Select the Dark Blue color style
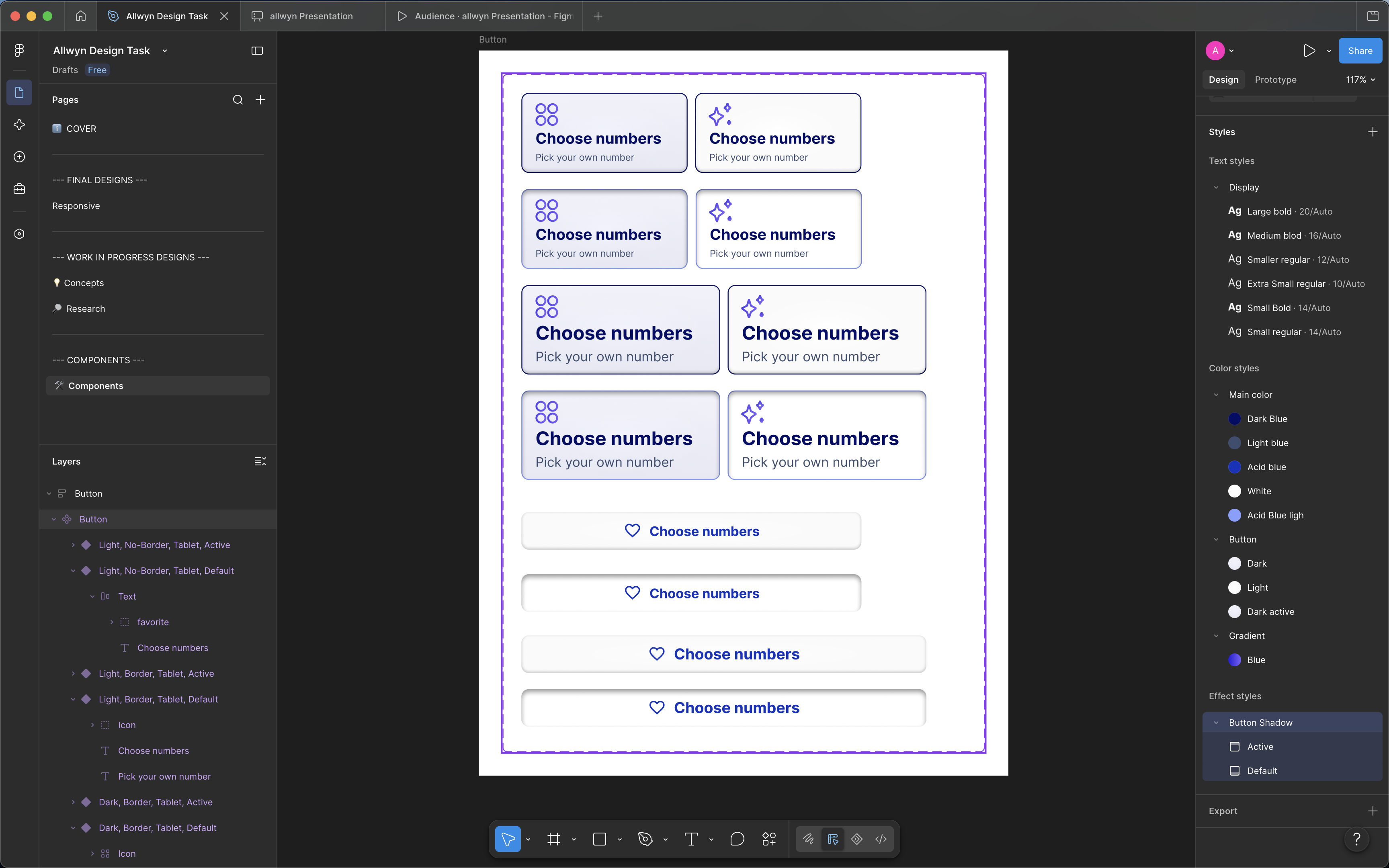 pyautogui.click(x=1267, y=419)
